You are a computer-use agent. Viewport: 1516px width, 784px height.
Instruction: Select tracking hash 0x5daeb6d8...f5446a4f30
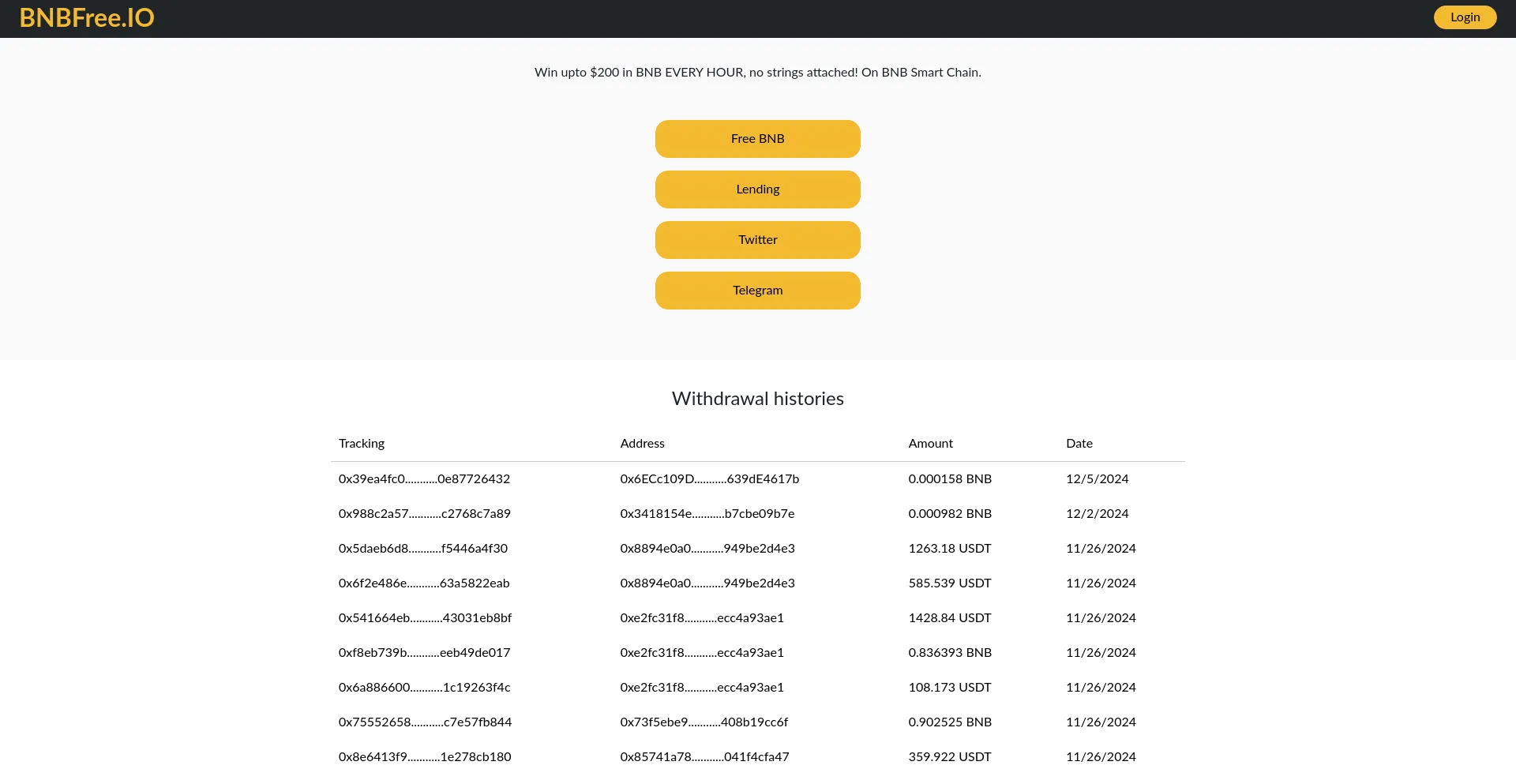click(x=423, y=549)
